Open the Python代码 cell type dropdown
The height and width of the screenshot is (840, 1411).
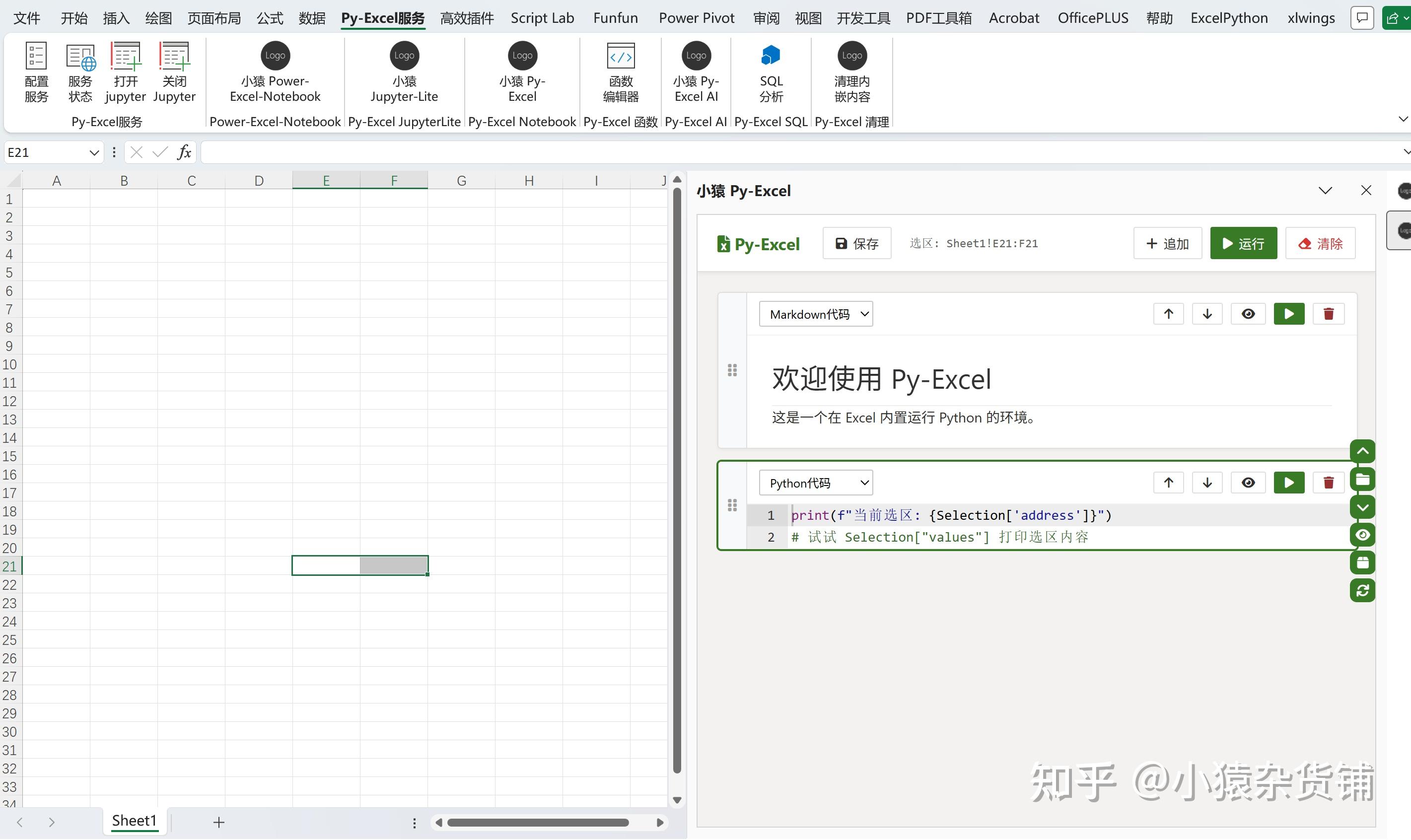tap(816, 483)
